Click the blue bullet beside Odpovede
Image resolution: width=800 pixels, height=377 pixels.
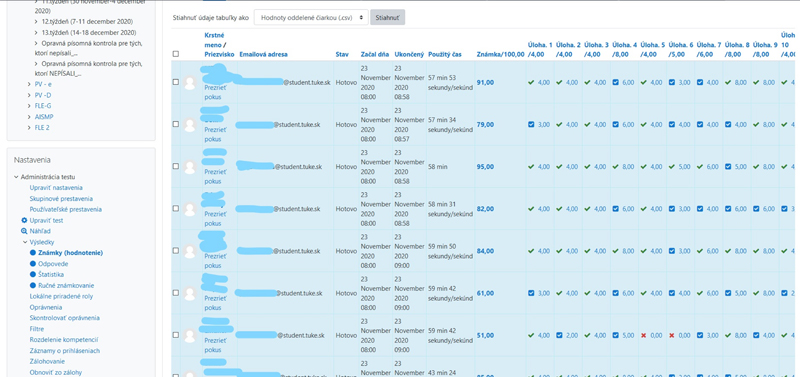pos(33,264)
